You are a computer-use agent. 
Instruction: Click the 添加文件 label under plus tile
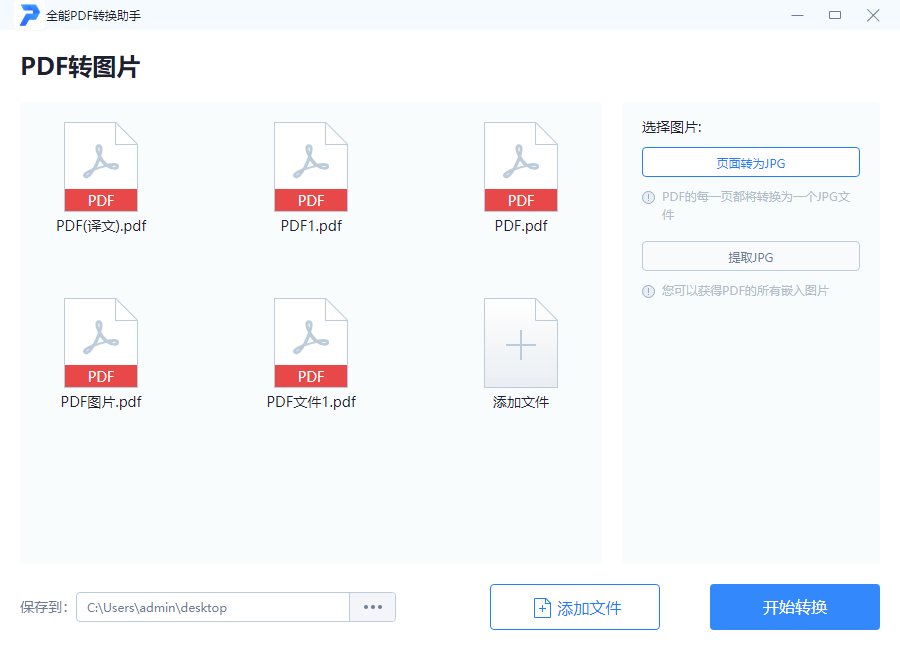coord(521,402)
